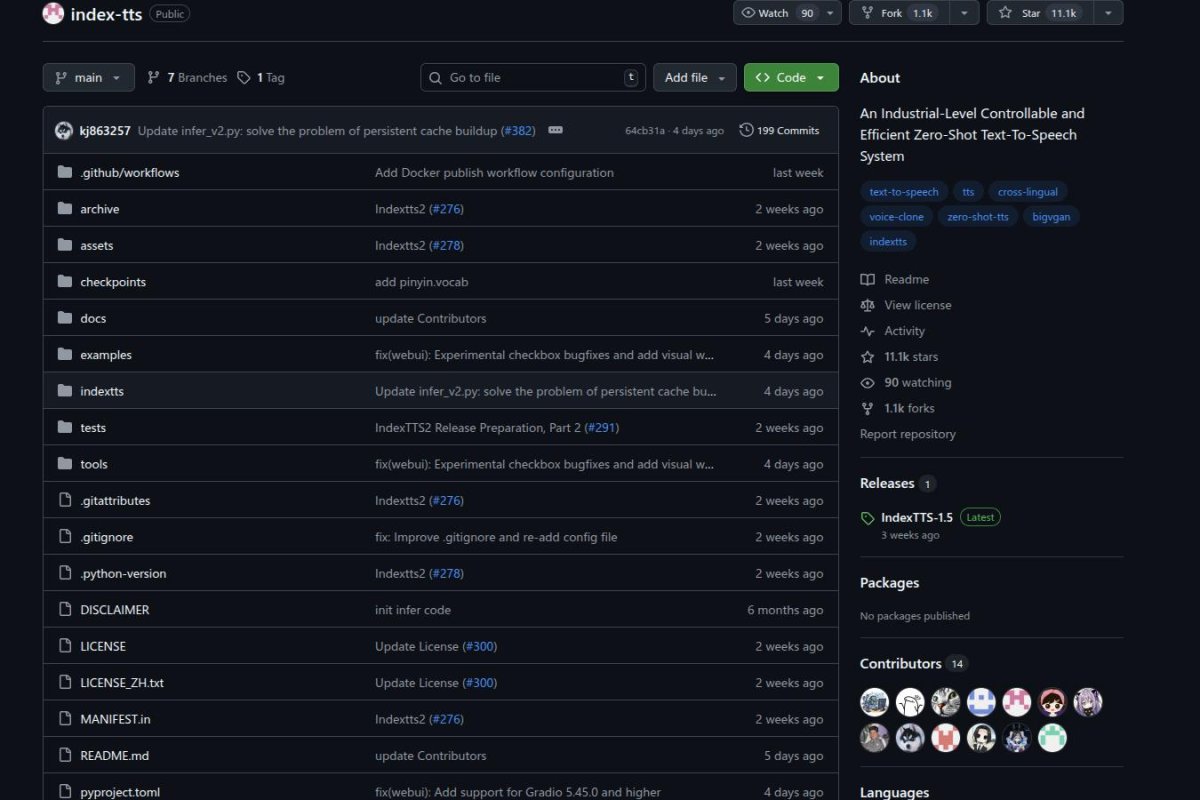Open the first contributor avatar thumbnail
This screenshot has width=1200, height=800.
[x=874, y=702]
